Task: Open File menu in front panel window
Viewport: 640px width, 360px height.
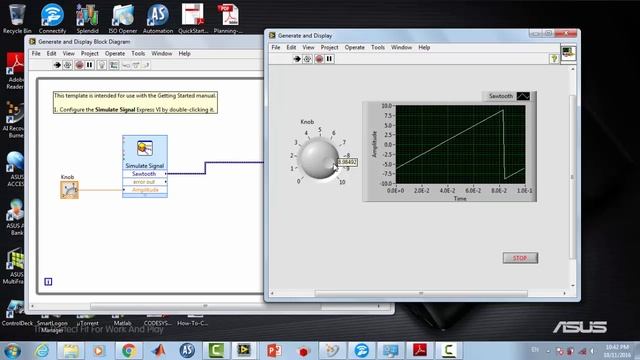Action: click(276, 47)
